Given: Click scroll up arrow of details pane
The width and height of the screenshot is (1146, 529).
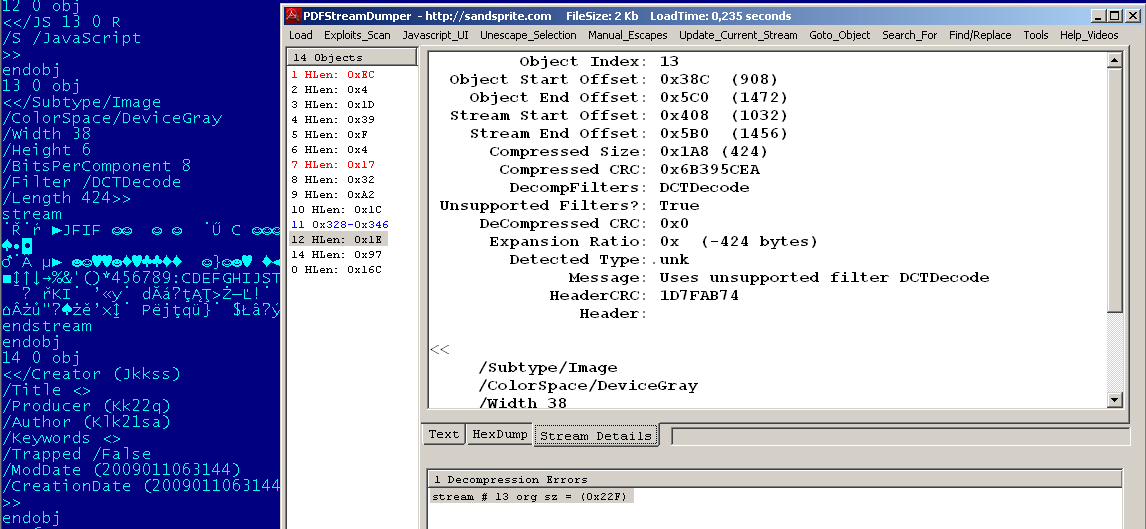Looking at the screenshot, I should [x=1115, y=61].
